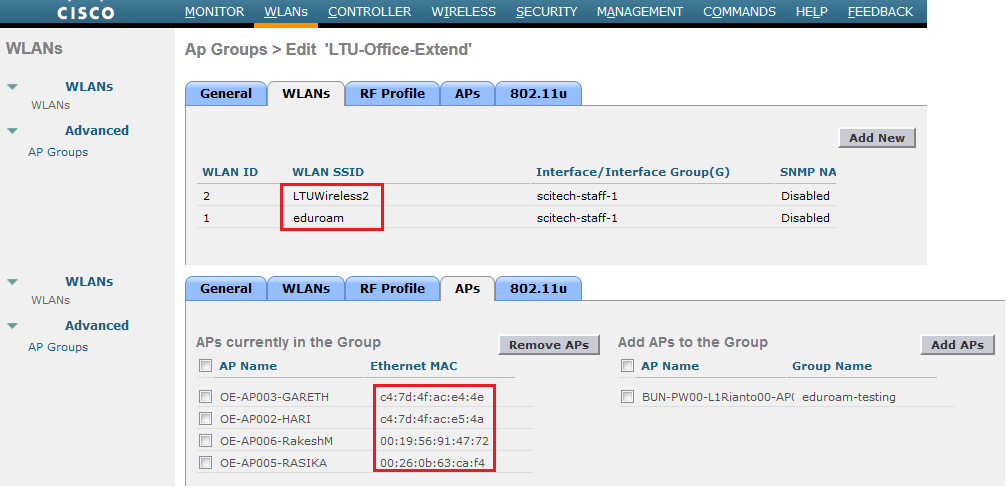The width and height of the screenshot is (1006, 493).
Task: Select the OE-AP002-HARI checkbox
Action: click(x=206, y=419)
